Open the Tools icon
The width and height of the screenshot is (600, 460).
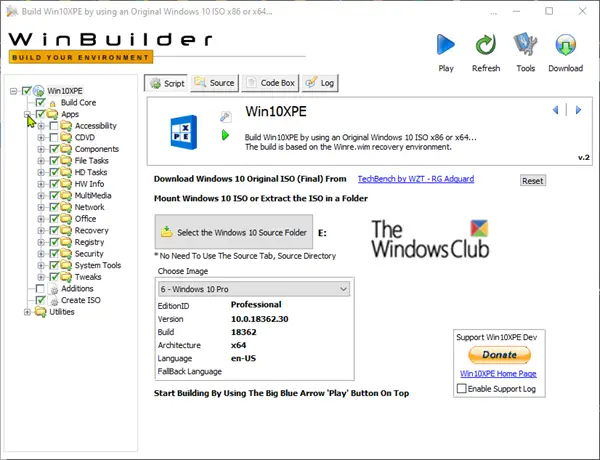pos(525,44)
